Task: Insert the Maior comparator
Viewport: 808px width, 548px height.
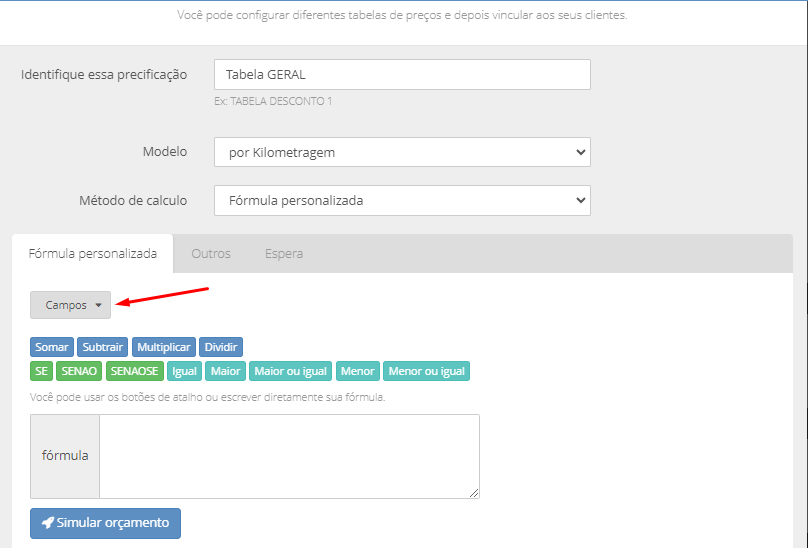Action: (225, 371)
